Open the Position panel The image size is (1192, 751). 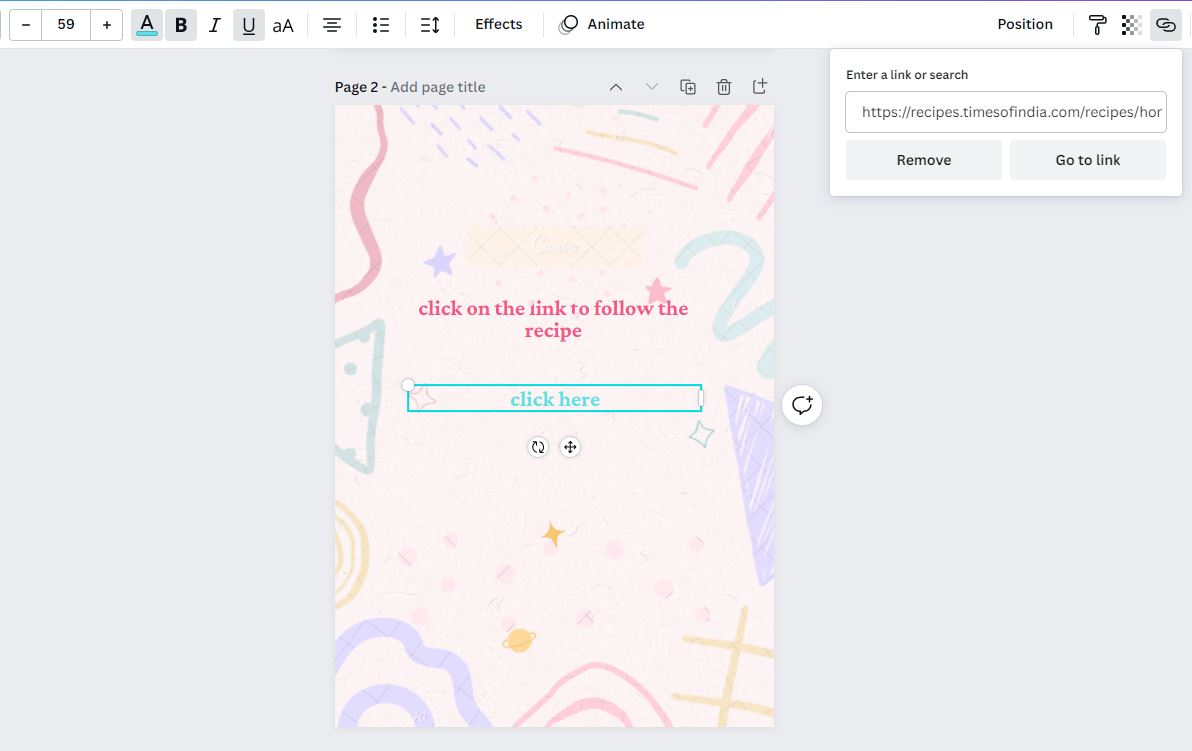pyautogui.click(x=1025, y=24)
